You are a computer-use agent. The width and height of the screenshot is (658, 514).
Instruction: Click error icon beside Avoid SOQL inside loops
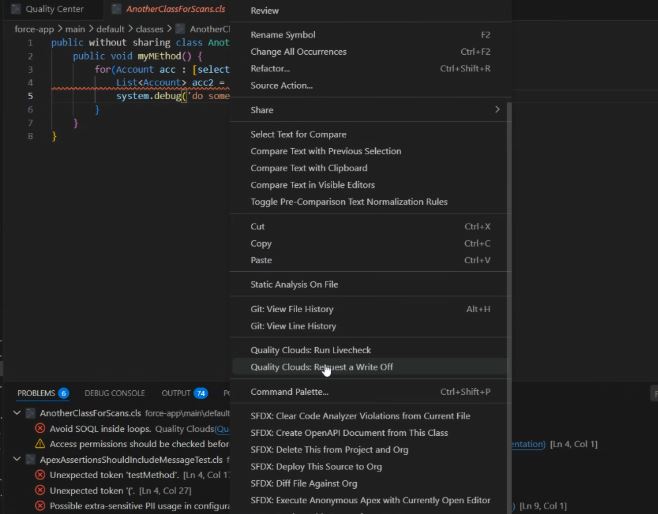tap(40, 428)
